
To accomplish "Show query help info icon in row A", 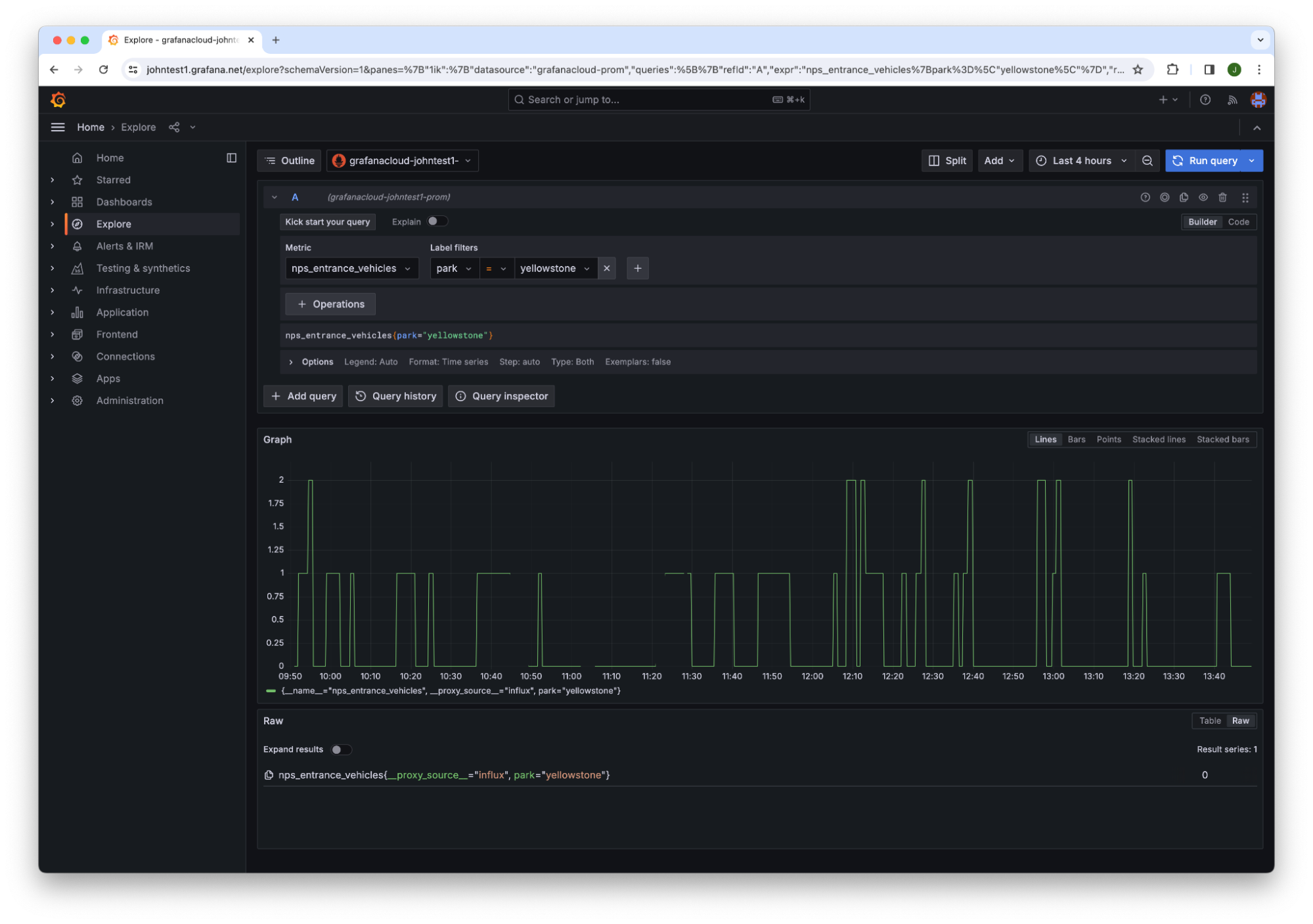I will (x=1146, y=198).
